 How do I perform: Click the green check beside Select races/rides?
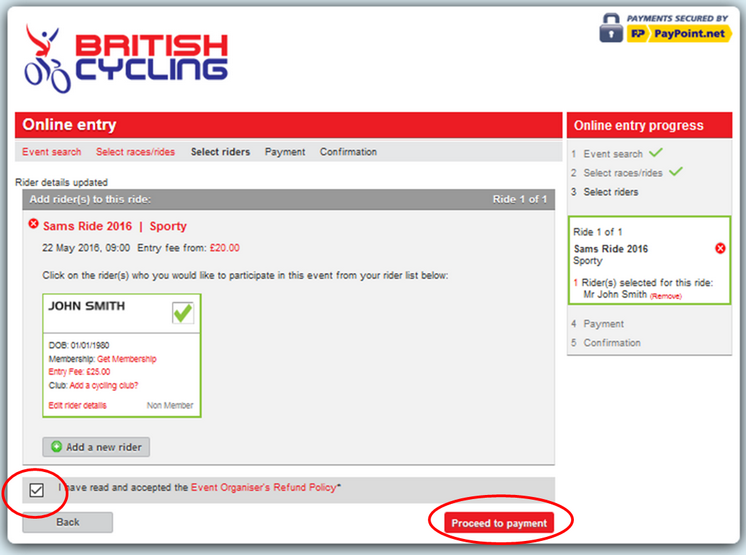pyautogui.click(x=676, y=171)
